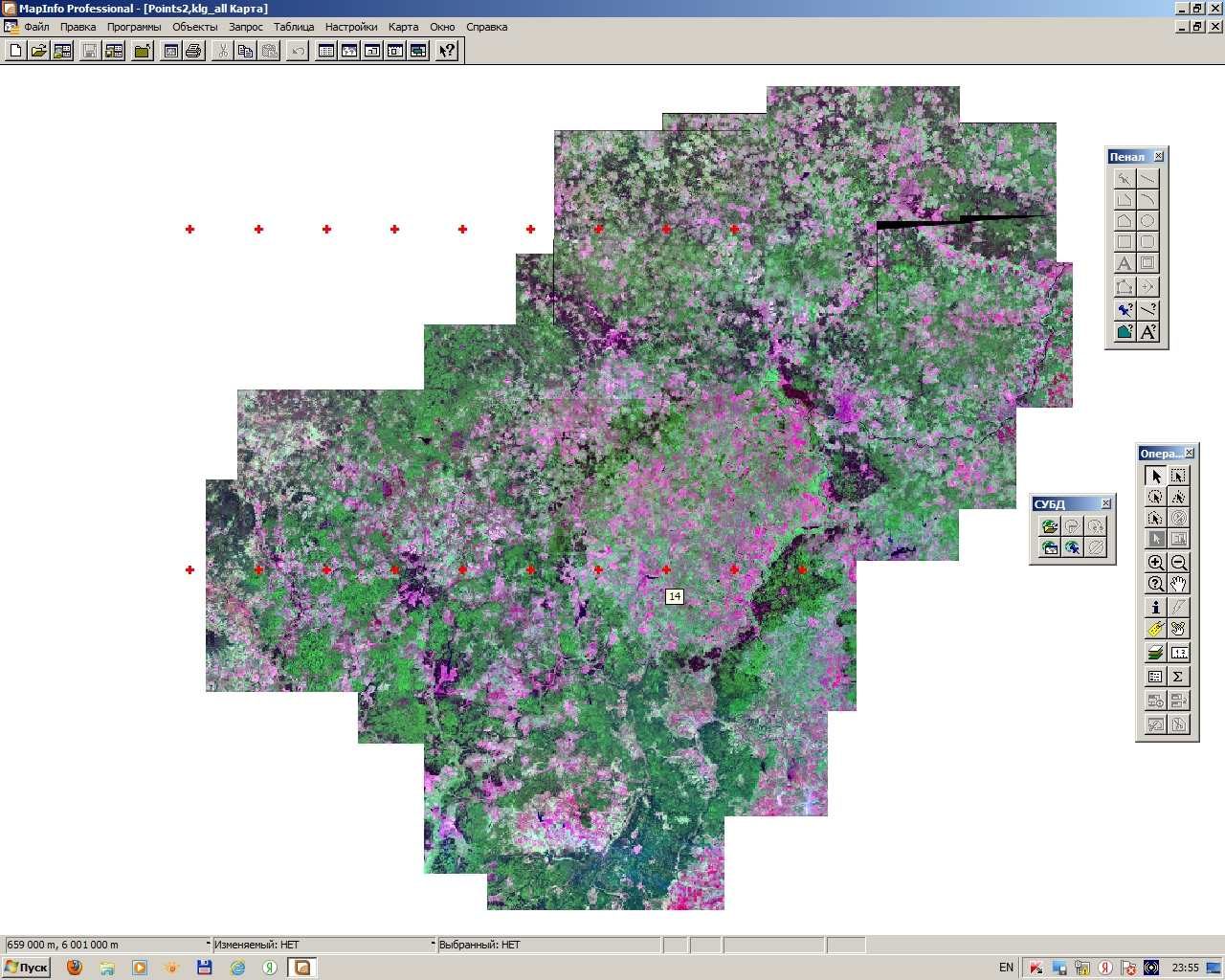Select the Frame tool in Пенал
1225x980 pixels.
(1147, 263)
